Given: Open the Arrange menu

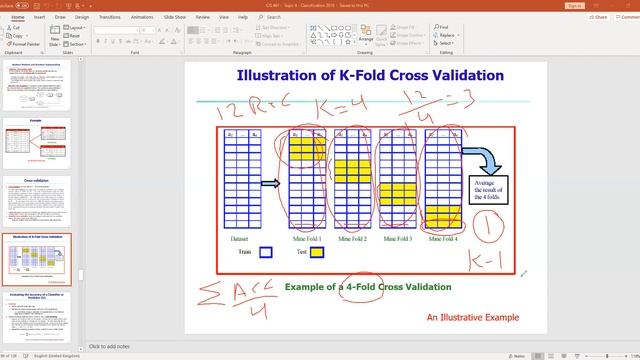Looking at the screenshot, I should (366, 34).
